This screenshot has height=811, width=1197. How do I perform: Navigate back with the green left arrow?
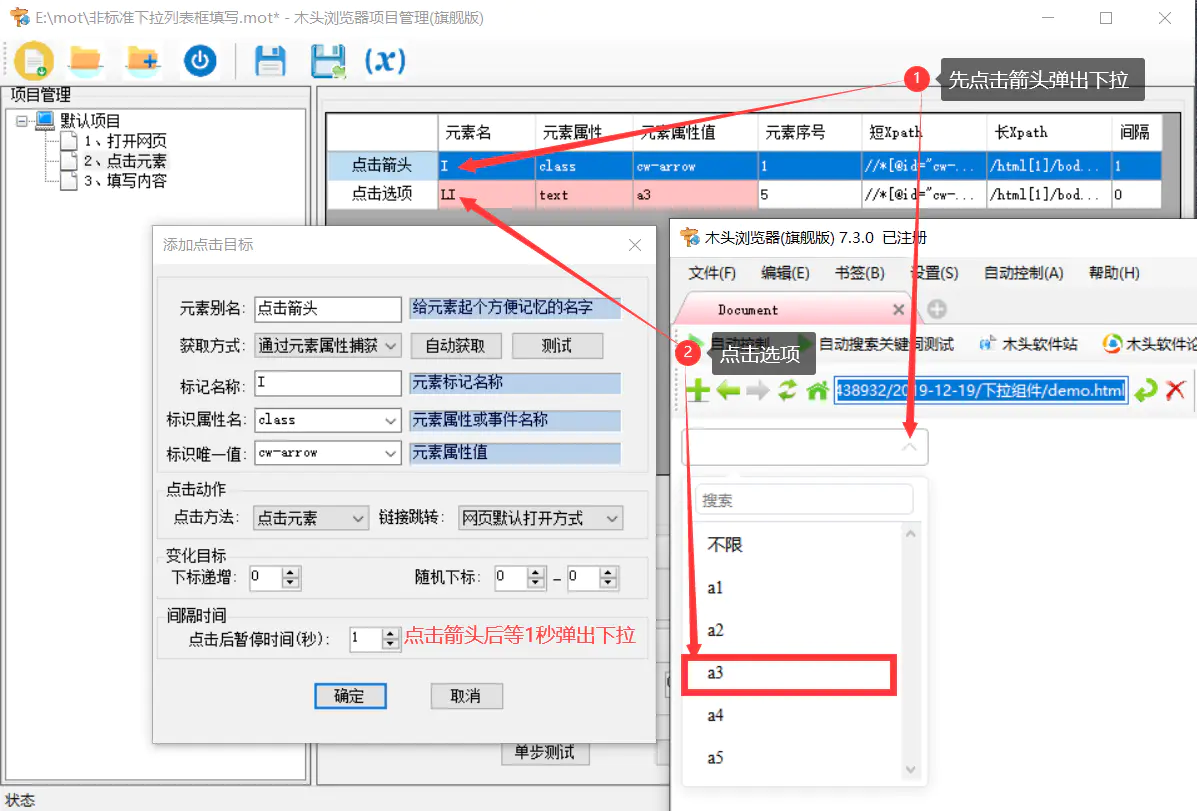[728, 390]
